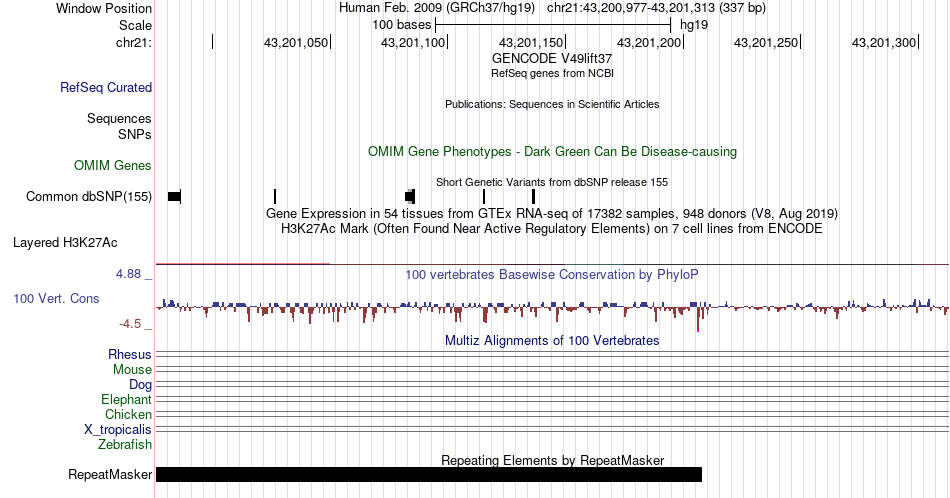Image resolution: width=950 pixels, height=498 pixels.
Task: Select the RepeatMasker track label
Action: 110,474
